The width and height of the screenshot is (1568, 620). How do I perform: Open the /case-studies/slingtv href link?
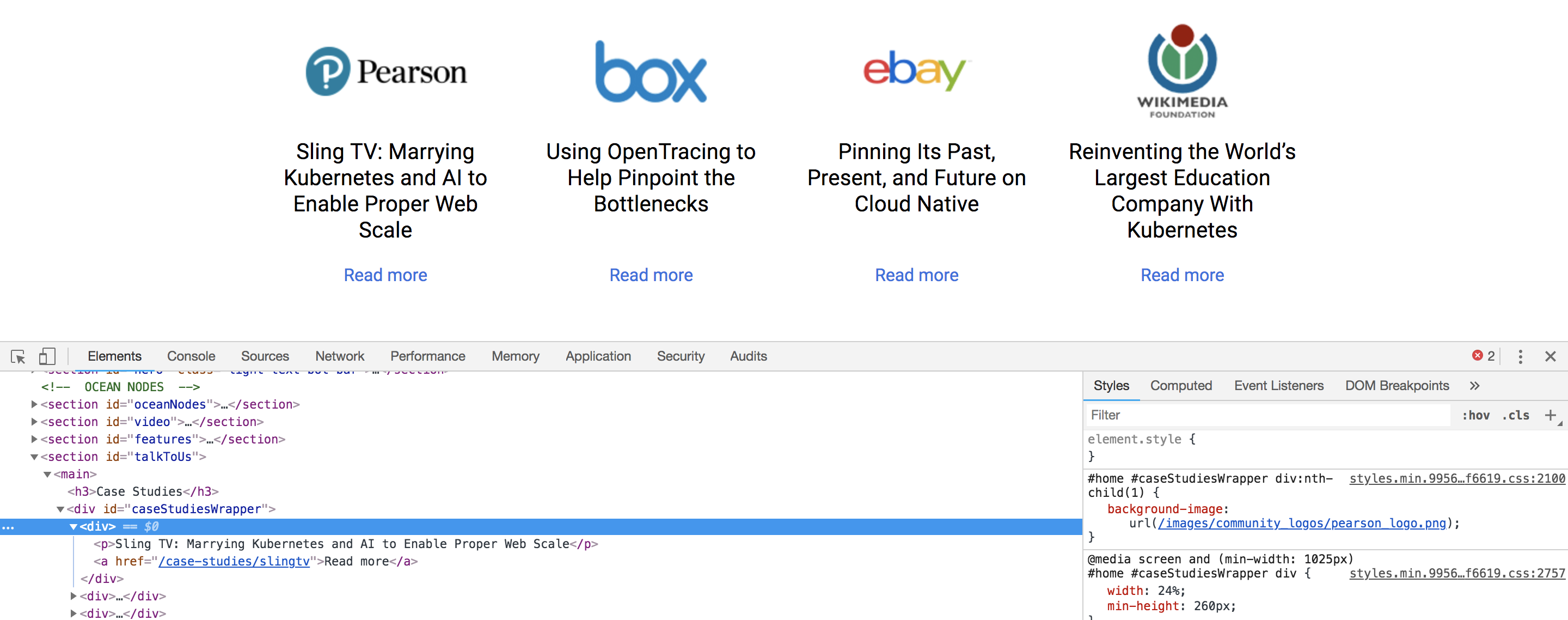coord(234,561)
